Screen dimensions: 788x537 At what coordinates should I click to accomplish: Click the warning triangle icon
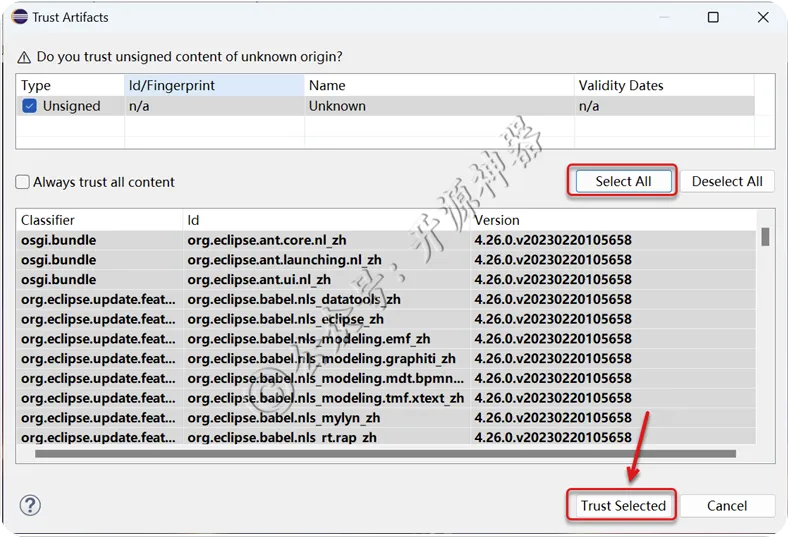24,57
